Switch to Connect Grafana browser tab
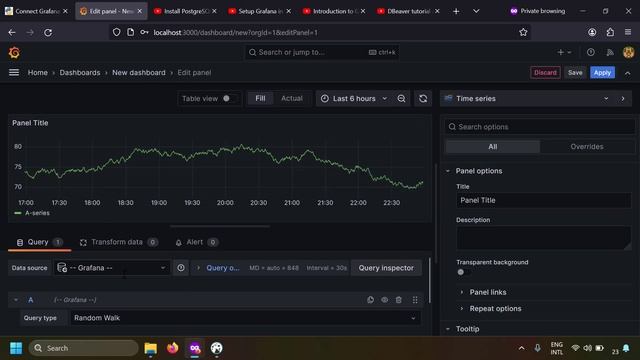Screen dimensions: 640x360 [37, 11]
